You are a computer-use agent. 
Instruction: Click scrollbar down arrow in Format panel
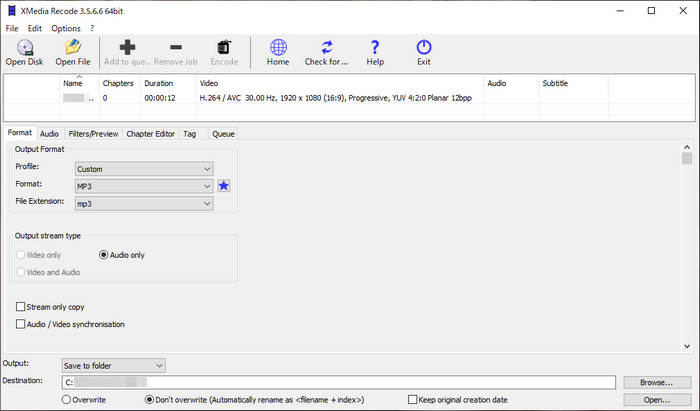coord(687,346)
